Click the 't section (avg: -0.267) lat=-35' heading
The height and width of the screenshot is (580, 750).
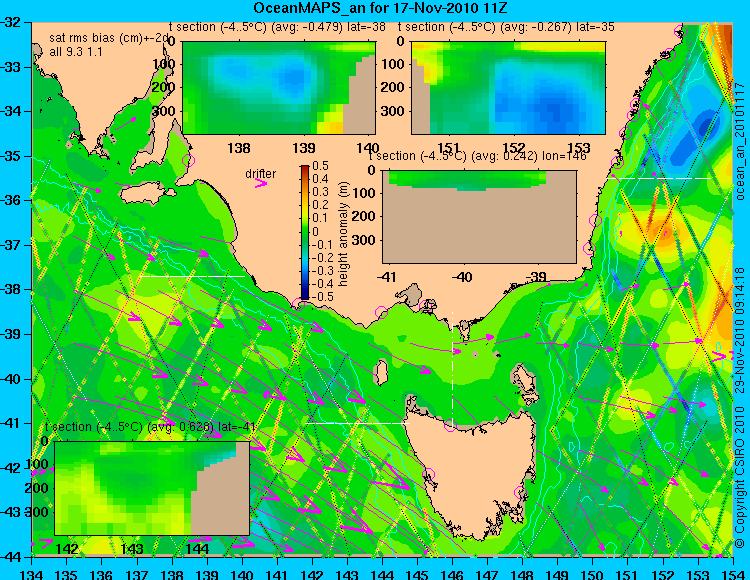tap(506, 27)
